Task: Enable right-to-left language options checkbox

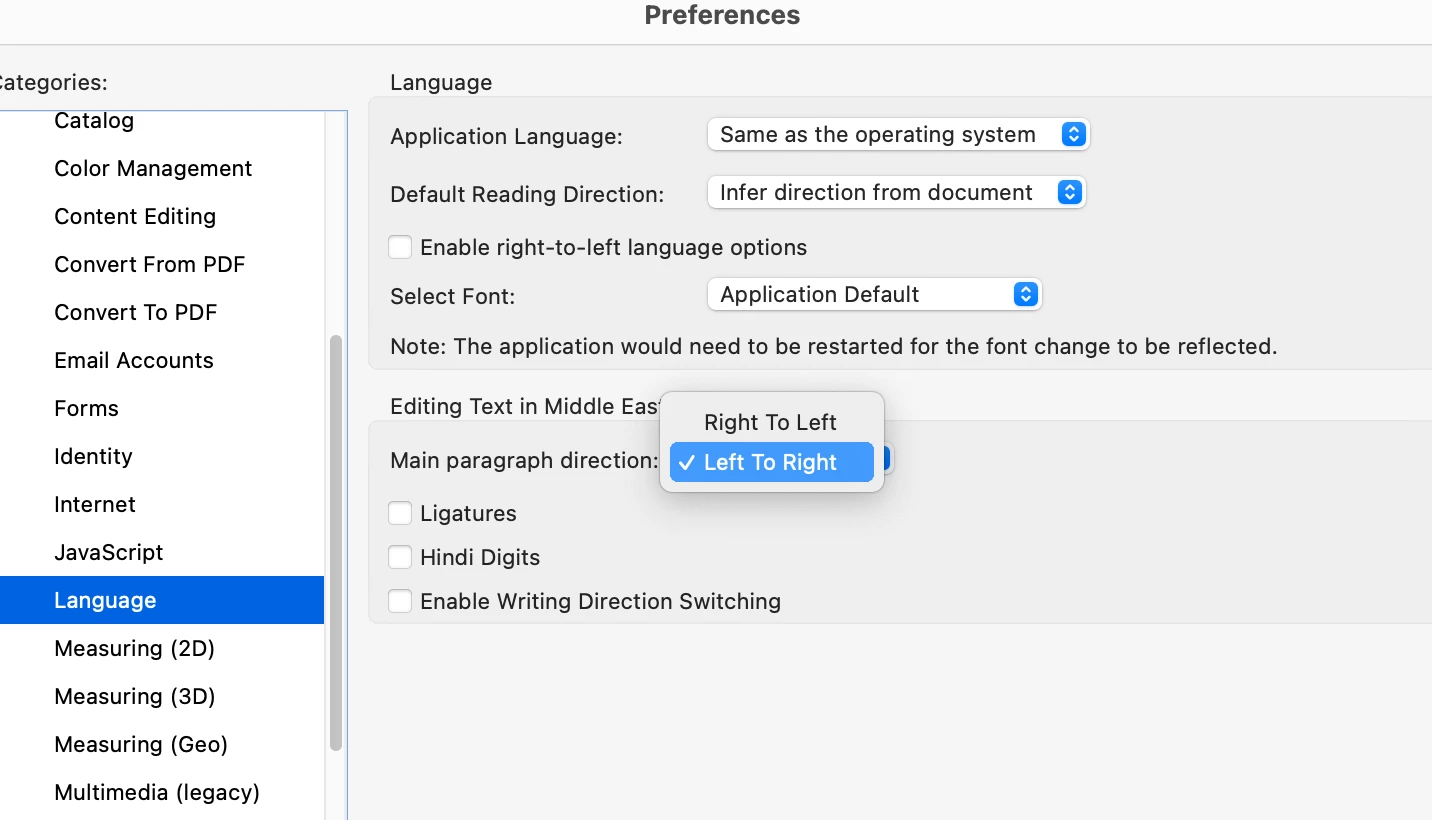Action: coord(400,247)
